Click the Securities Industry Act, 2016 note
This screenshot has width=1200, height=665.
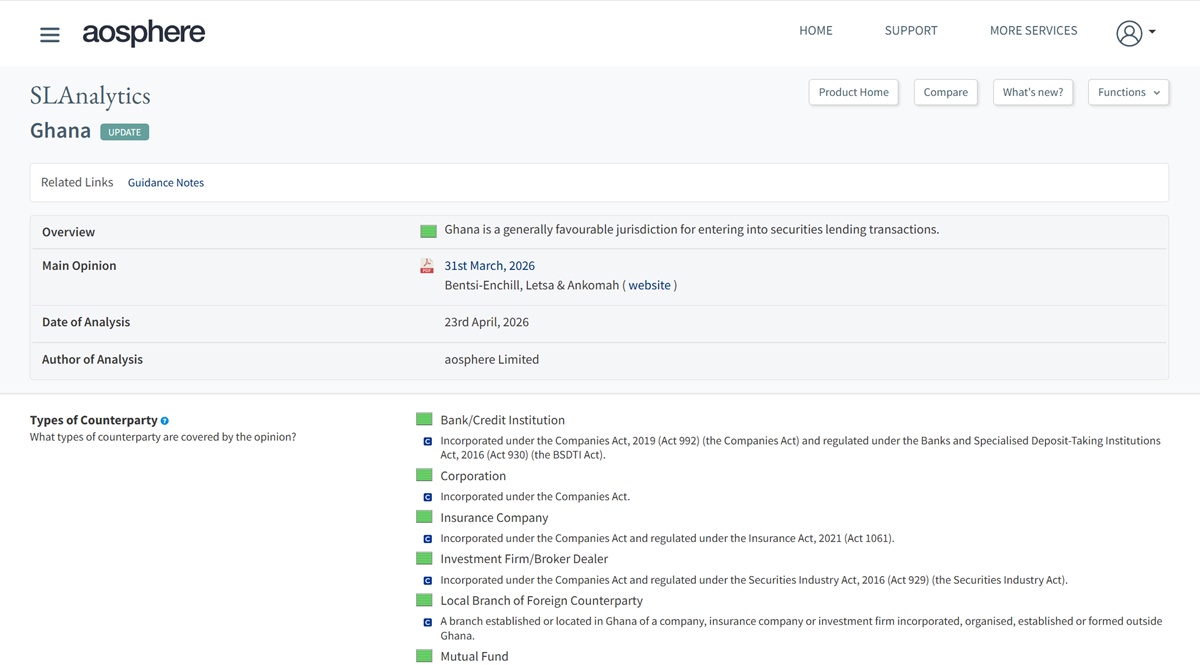(x=754, y=580)
